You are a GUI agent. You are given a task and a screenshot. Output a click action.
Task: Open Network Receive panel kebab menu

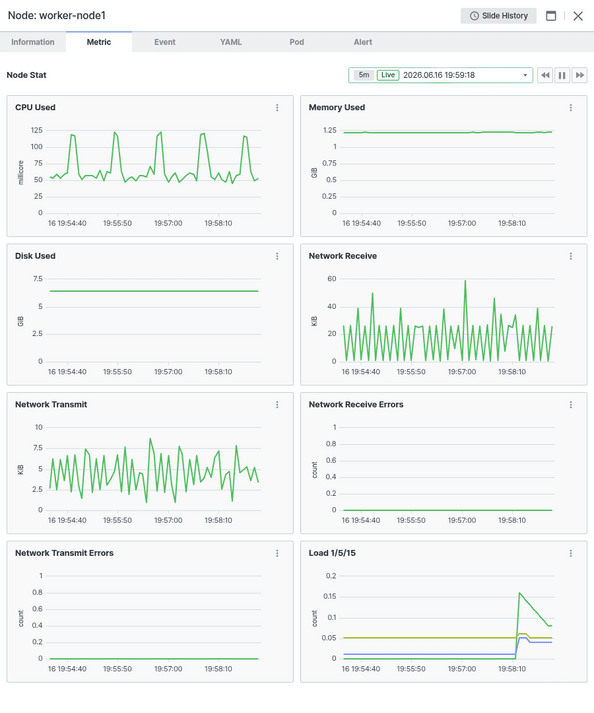point(571,256)
